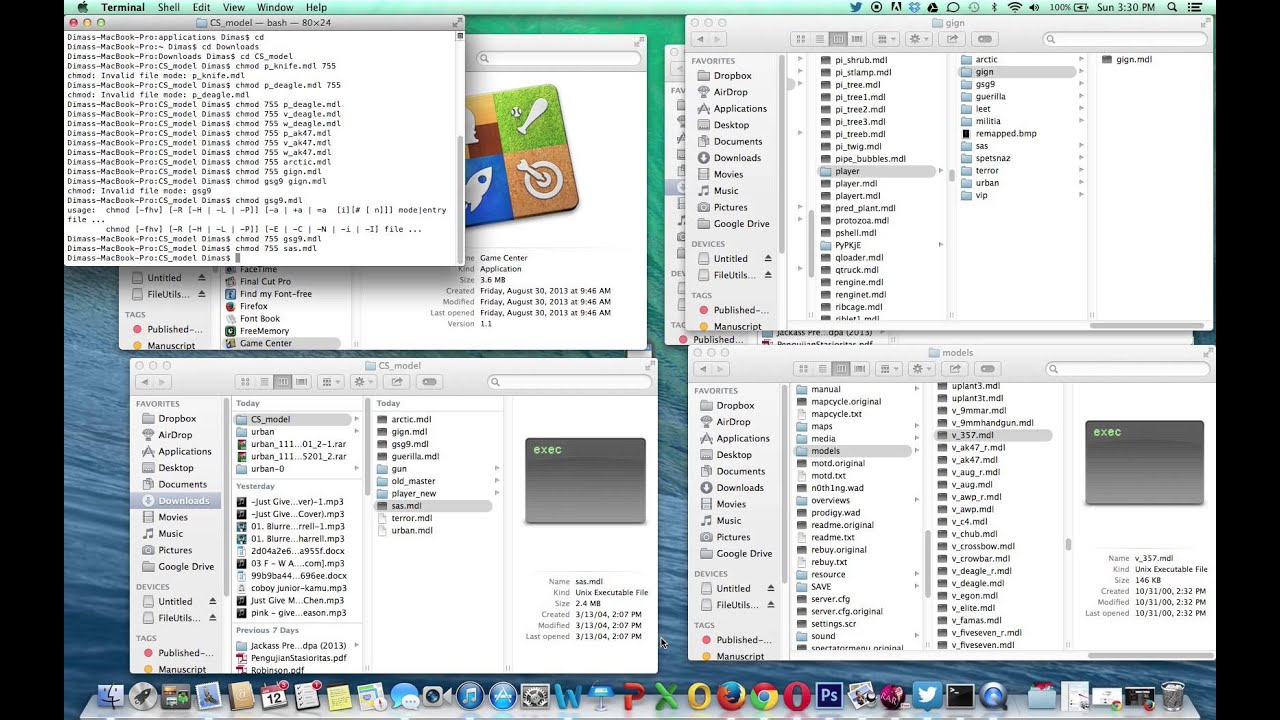
Task: Switch the models window to list view
Action: pyautogui.click(x=823, y=369)
